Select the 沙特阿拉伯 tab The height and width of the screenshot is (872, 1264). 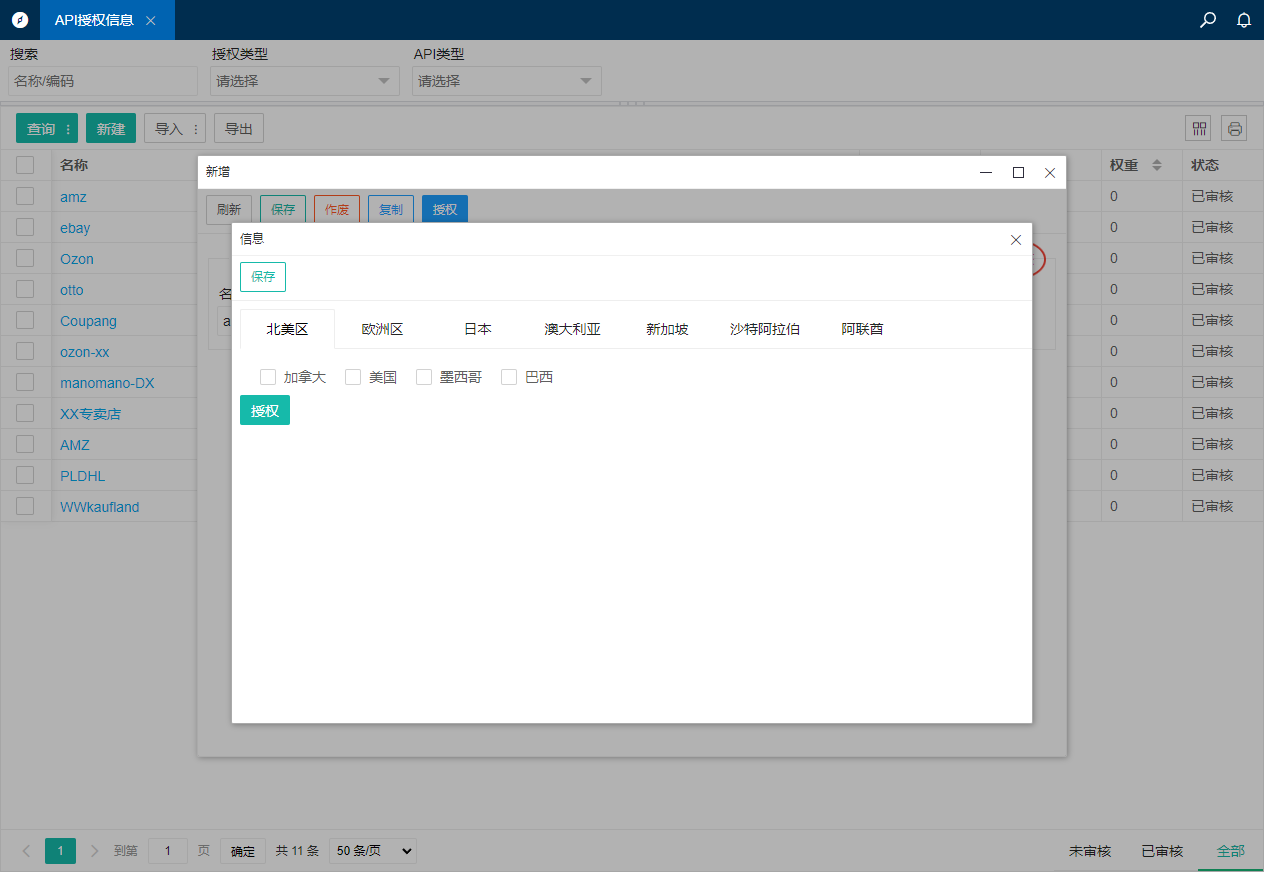(x=765, y=329)
